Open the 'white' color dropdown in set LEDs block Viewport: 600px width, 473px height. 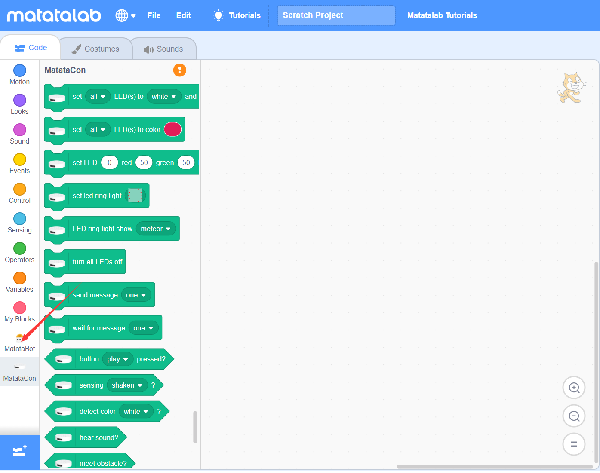point(164,96)
